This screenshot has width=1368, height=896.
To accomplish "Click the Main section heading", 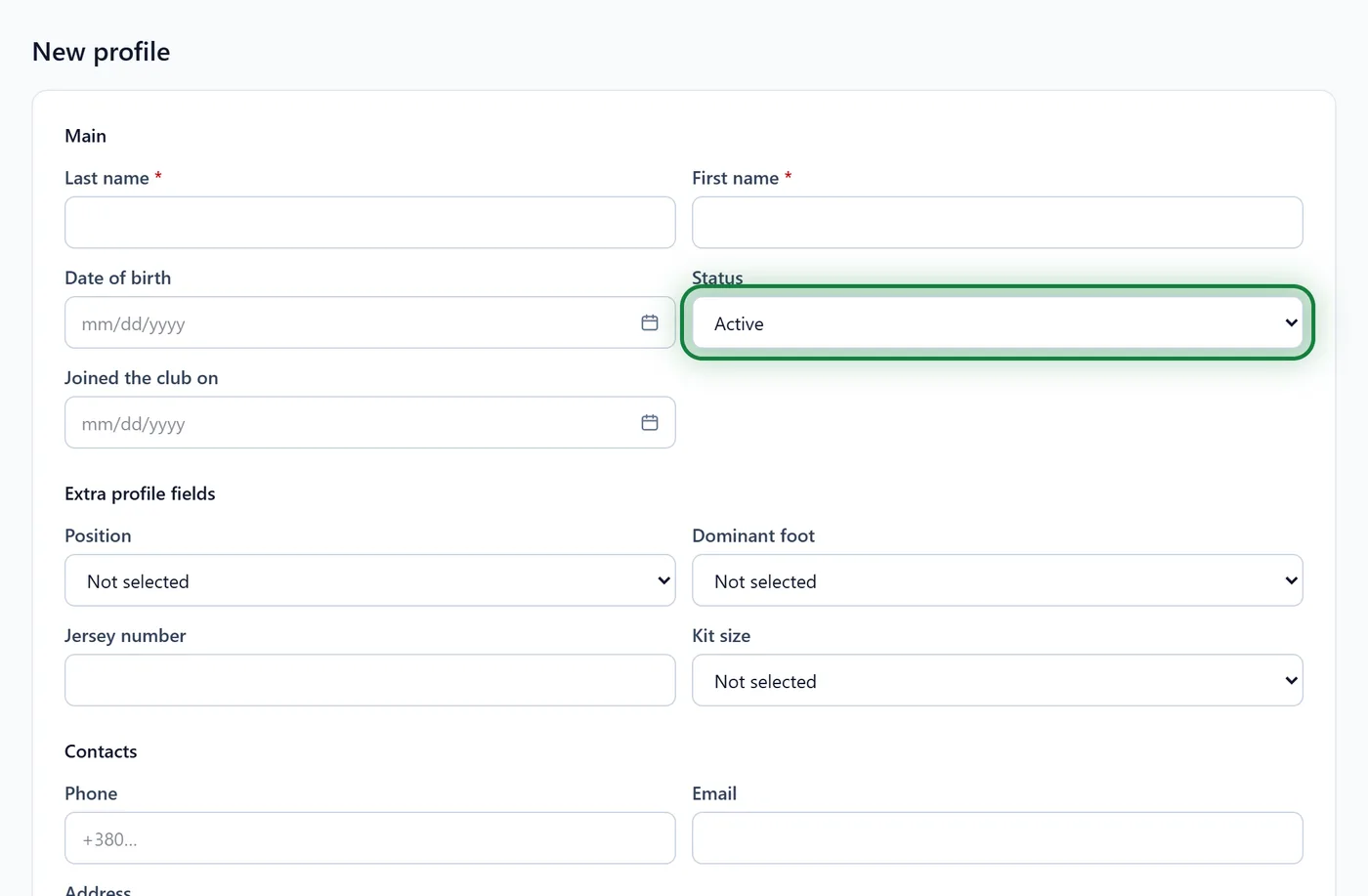I will pos(85,136).
